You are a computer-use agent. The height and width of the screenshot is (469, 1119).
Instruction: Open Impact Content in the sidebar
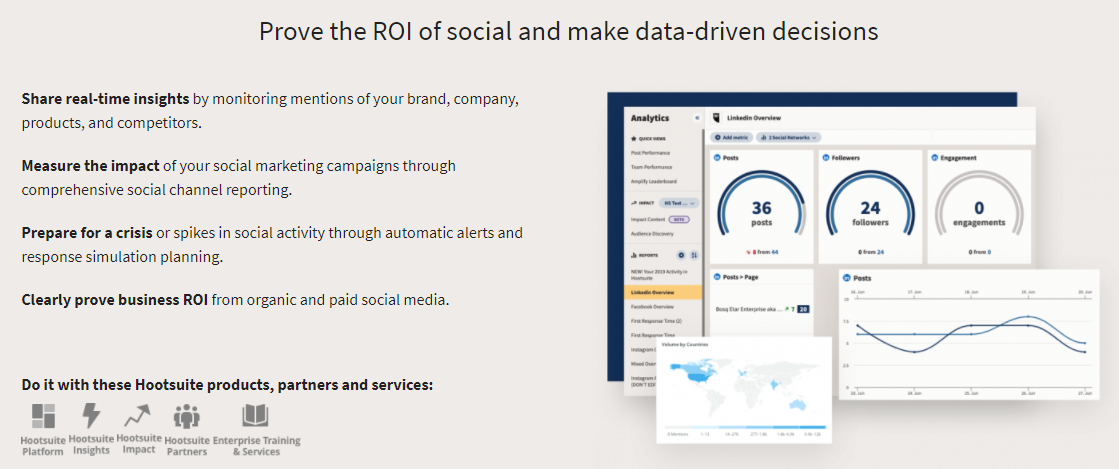pyautogui.click(x=648, y=219)
